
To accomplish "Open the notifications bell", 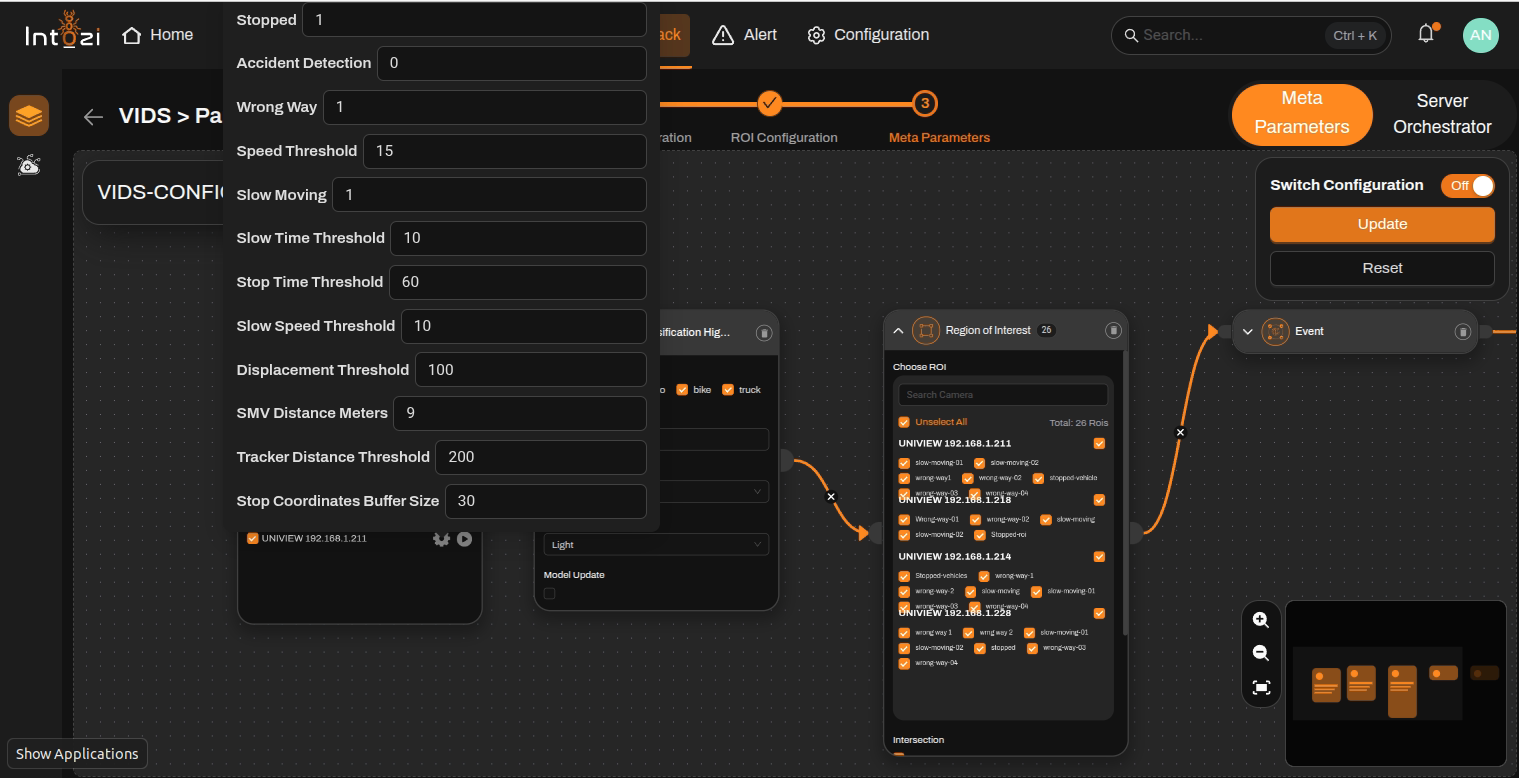I will coord(1426,34).
